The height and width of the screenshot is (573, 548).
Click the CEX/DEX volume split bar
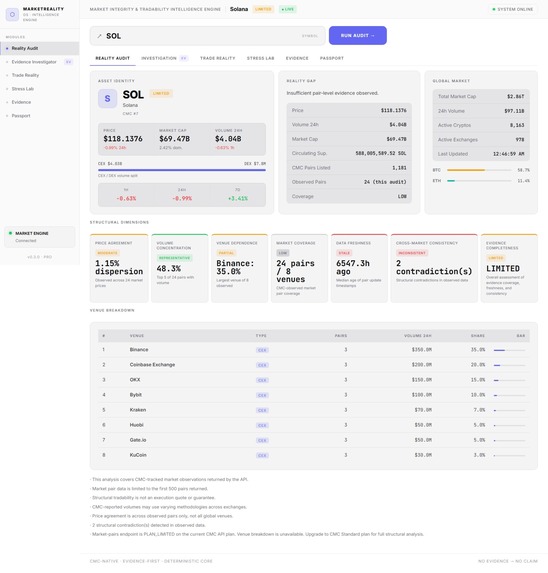(x=182, y=170)
